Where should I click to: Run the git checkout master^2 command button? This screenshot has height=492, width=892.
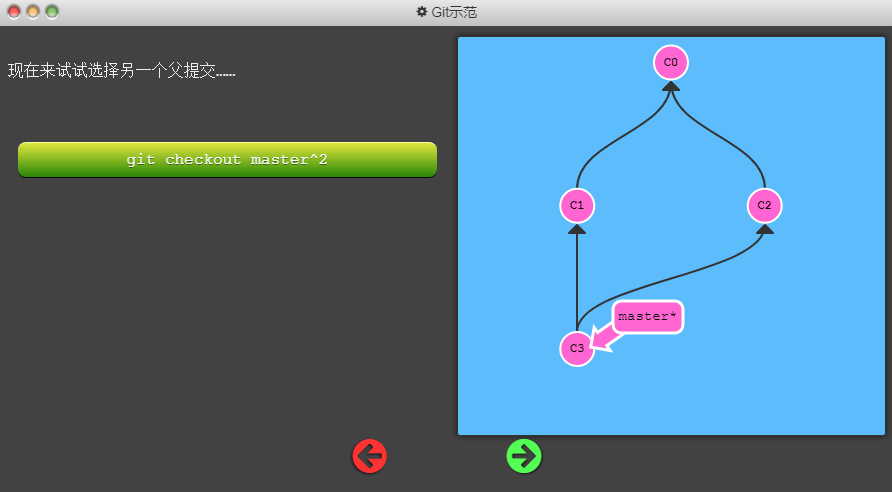228,159
